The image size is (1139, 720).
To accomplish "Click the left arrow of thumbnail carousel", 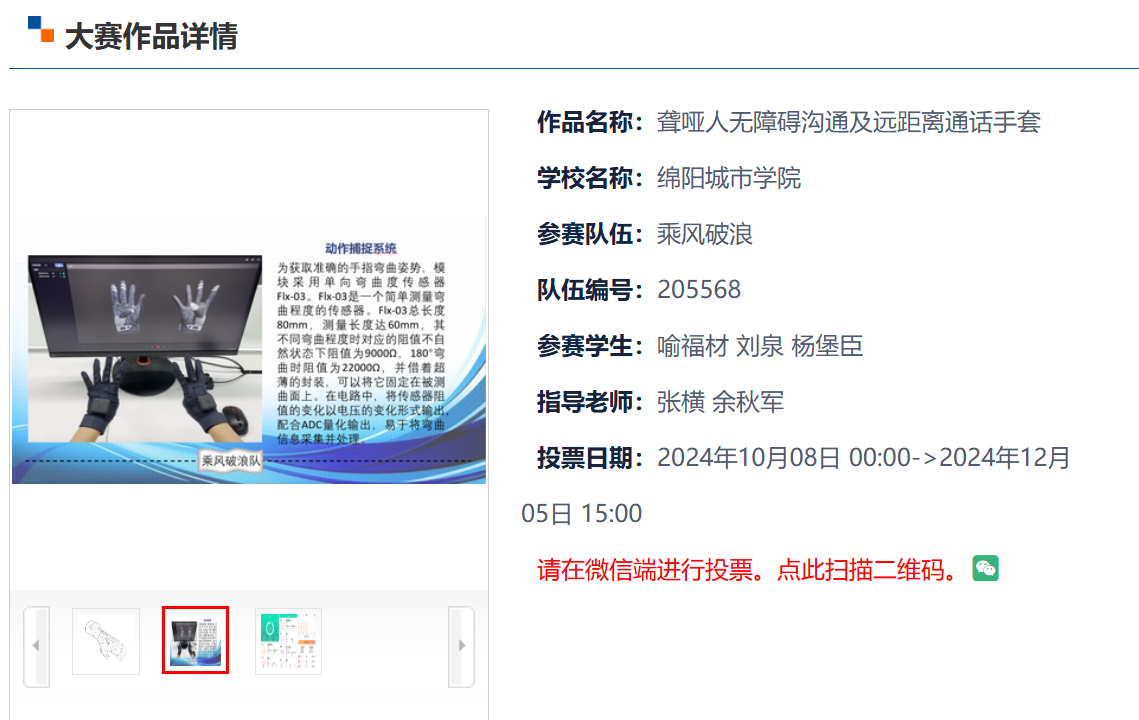I will (x=36, y=646).
